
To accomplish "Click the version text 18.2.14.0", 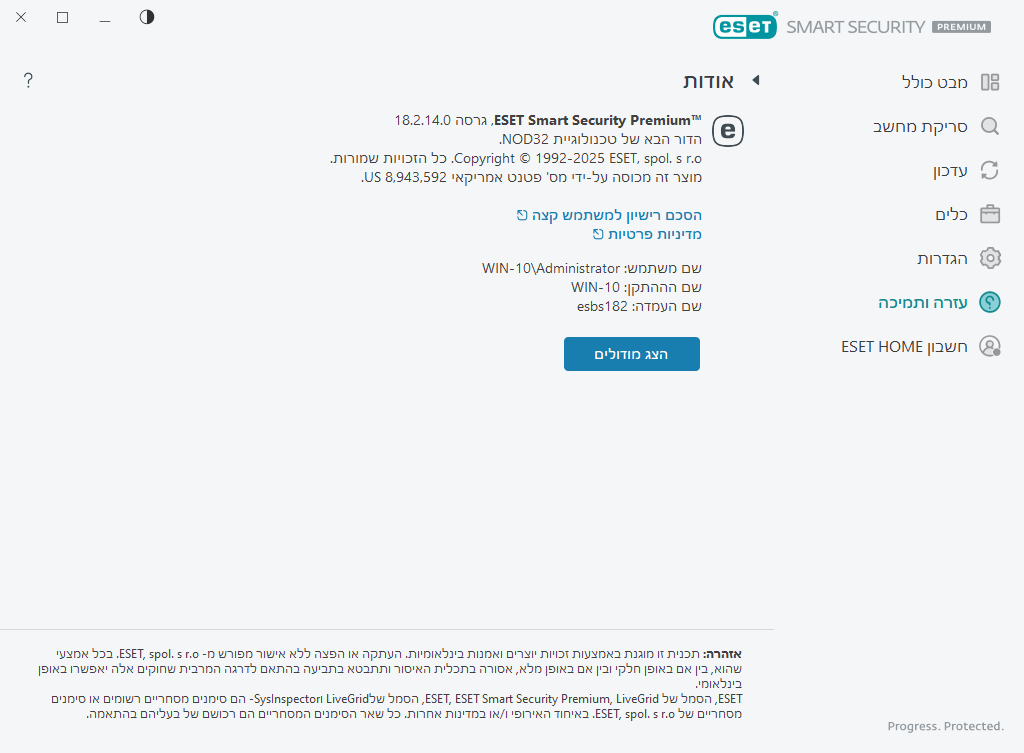I will click(x=423, y=120).
